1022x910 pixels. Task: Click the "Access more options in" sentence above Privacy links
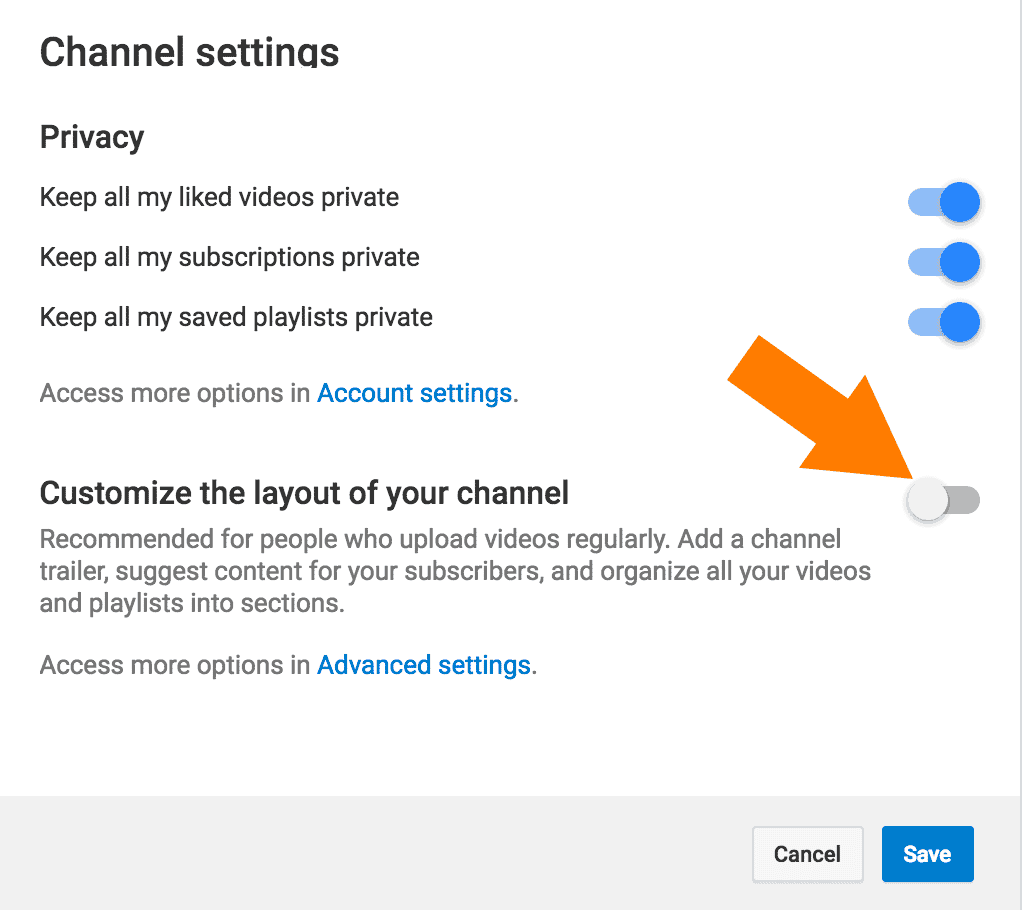click(175, 392)
